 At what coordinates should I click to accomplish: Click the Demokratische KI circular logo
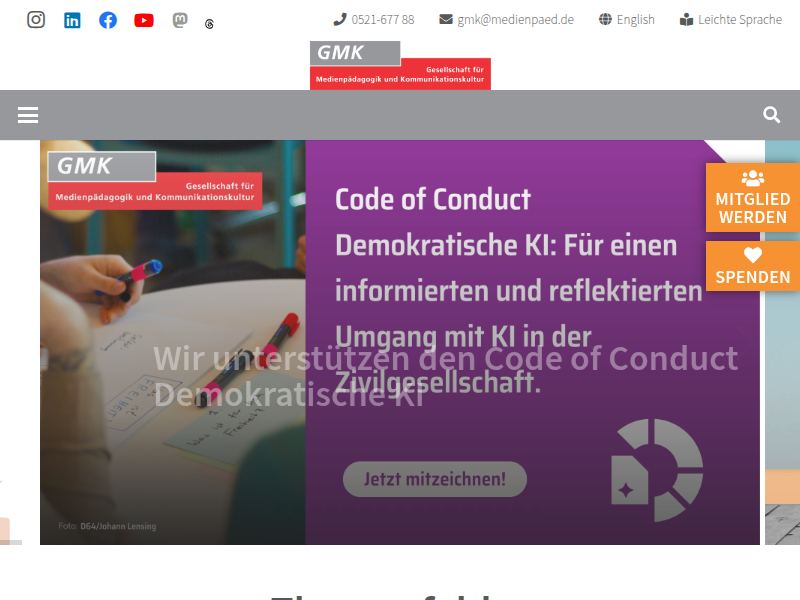pyautogui.click(x=657, y=470)
